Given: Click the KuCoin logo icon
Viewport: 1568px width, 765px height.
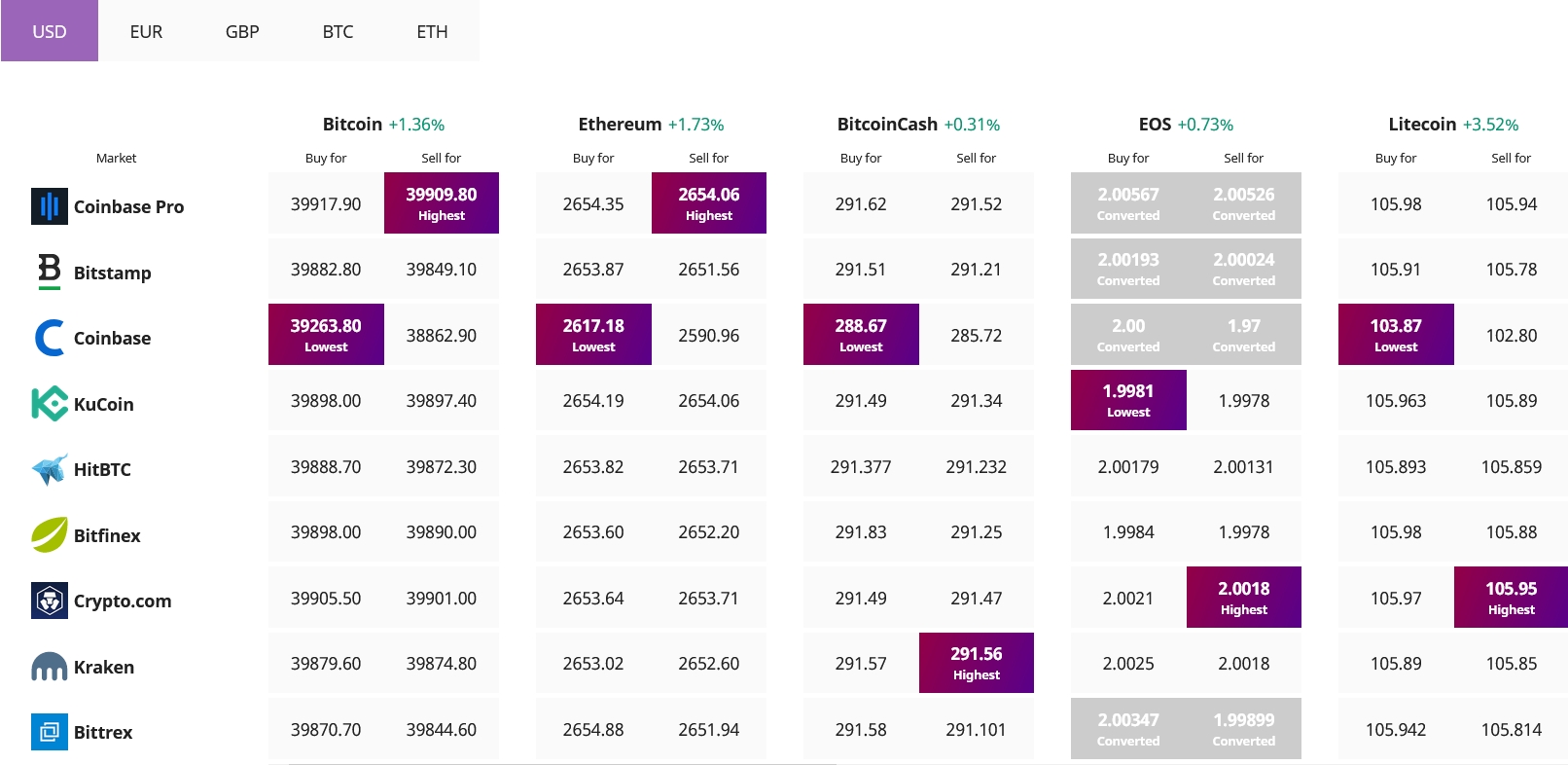Looking at the screenshot, I should [50, 404].
